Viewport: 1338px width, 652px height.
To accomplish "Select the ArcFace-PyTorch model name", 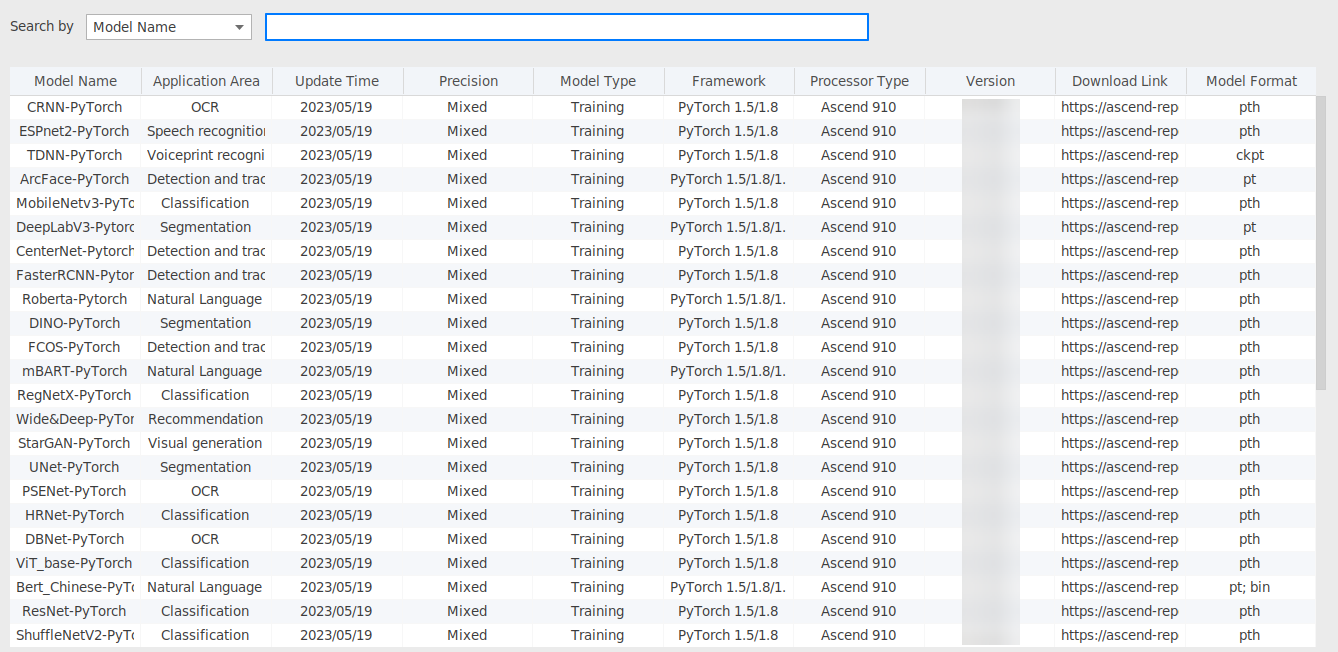I will click(x=75, y=179).
